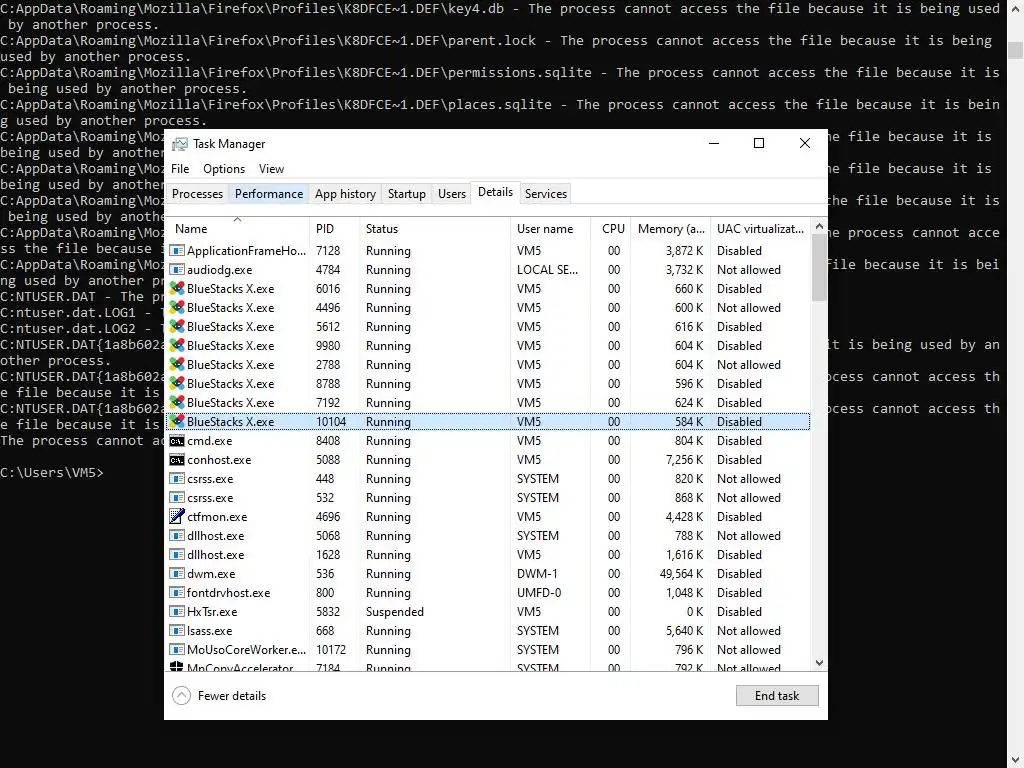Click PID 10172 in the list
The image size is (1024, 768).
pyautogui.click(x=331, y=650)
